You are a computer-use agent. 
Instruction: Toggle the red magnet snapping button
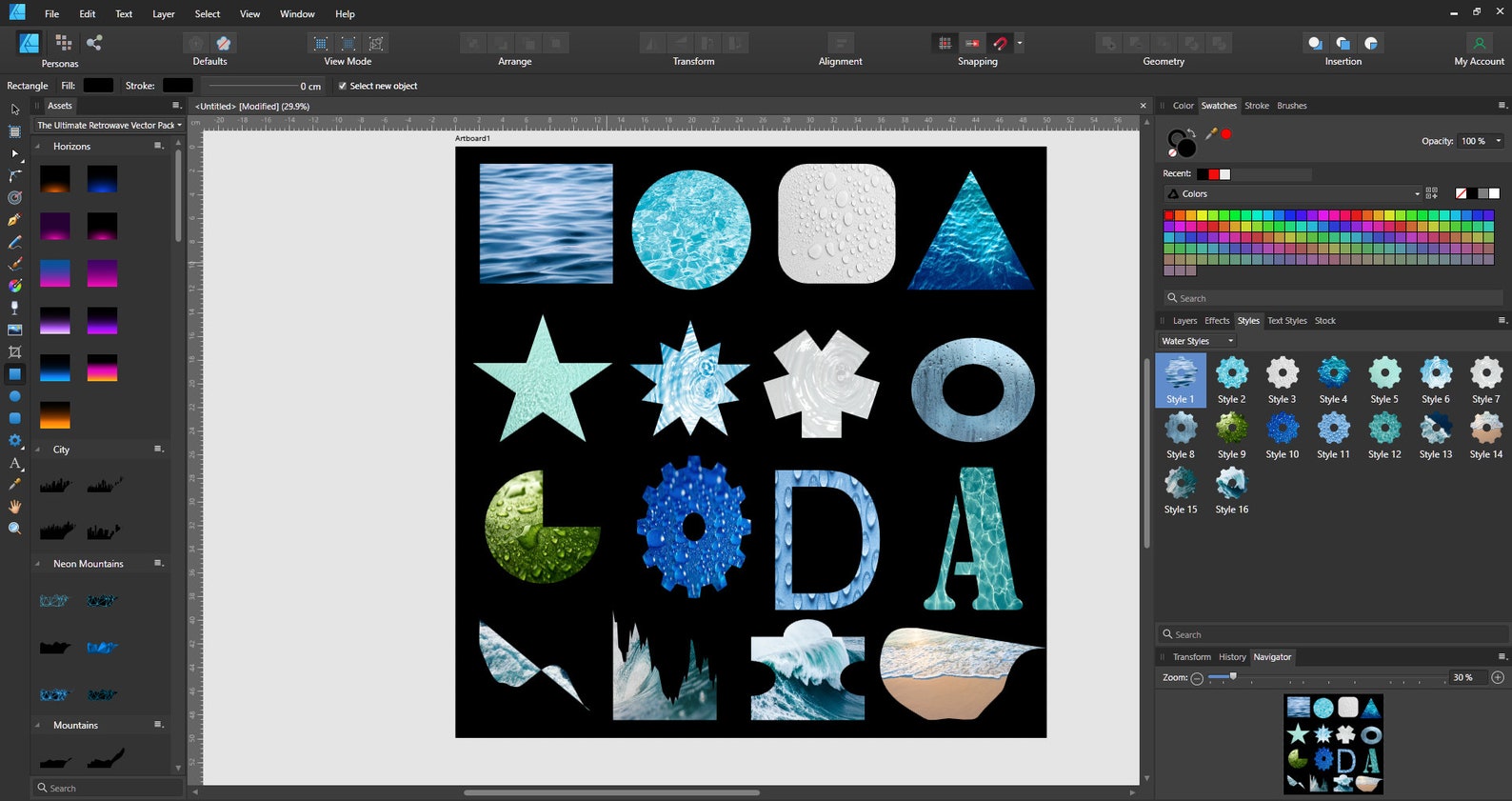point(1000,43)
